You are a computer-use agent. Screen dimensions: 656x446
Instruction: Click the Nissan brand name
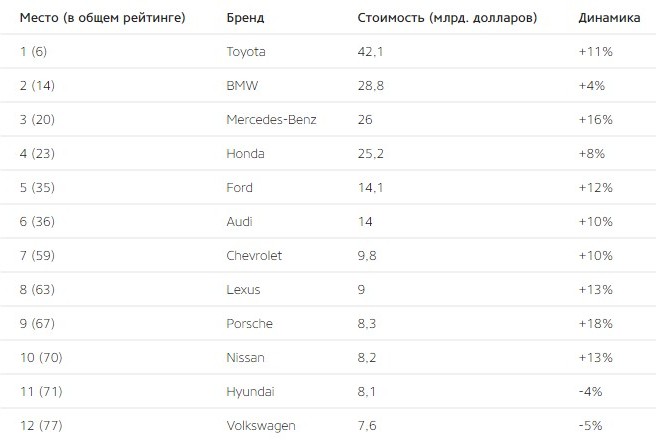coord(245,358)
